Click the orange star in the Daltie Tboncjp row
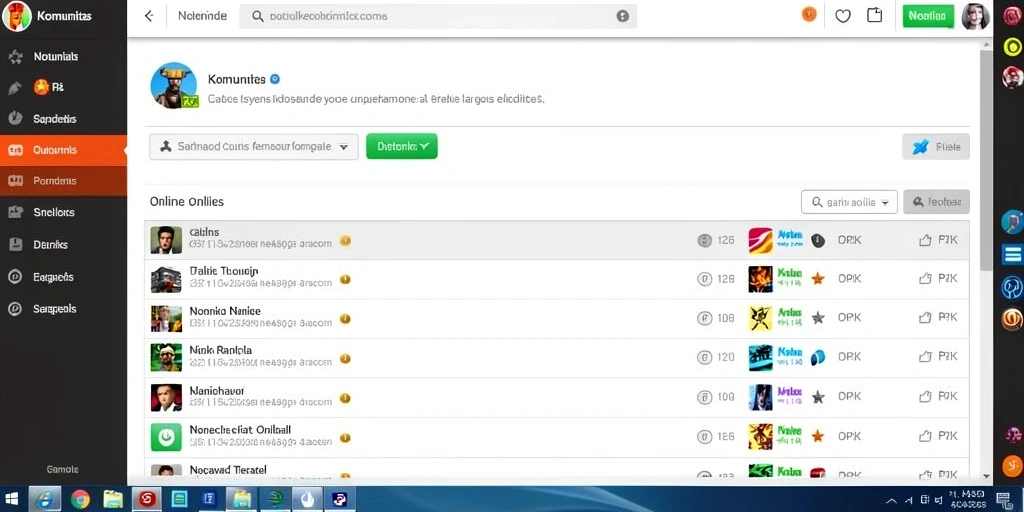This screenshot has width=1024, height=512. tap(818, 279)
